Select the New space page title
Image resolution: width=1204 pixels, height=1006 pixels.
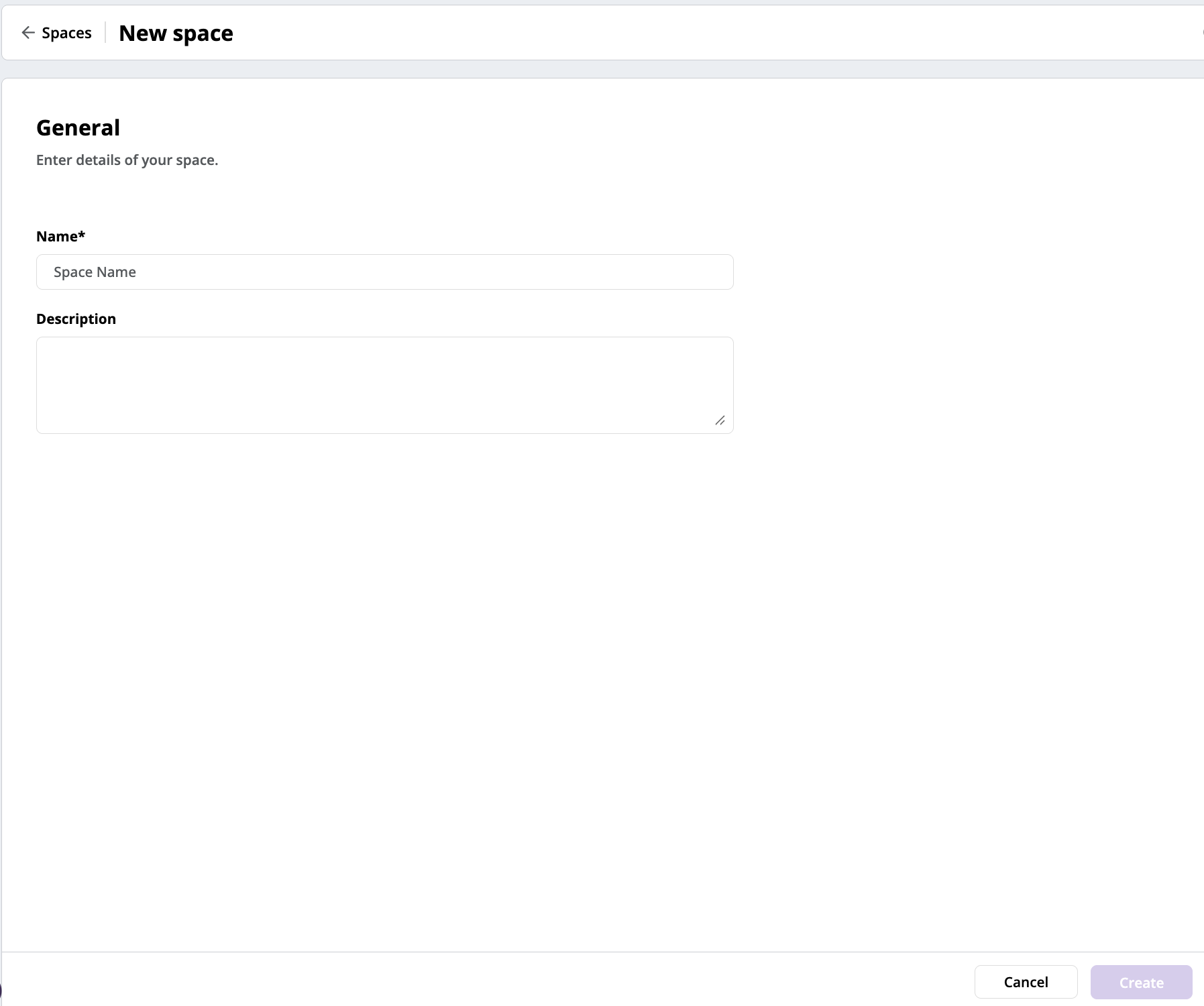click(176, 32)
